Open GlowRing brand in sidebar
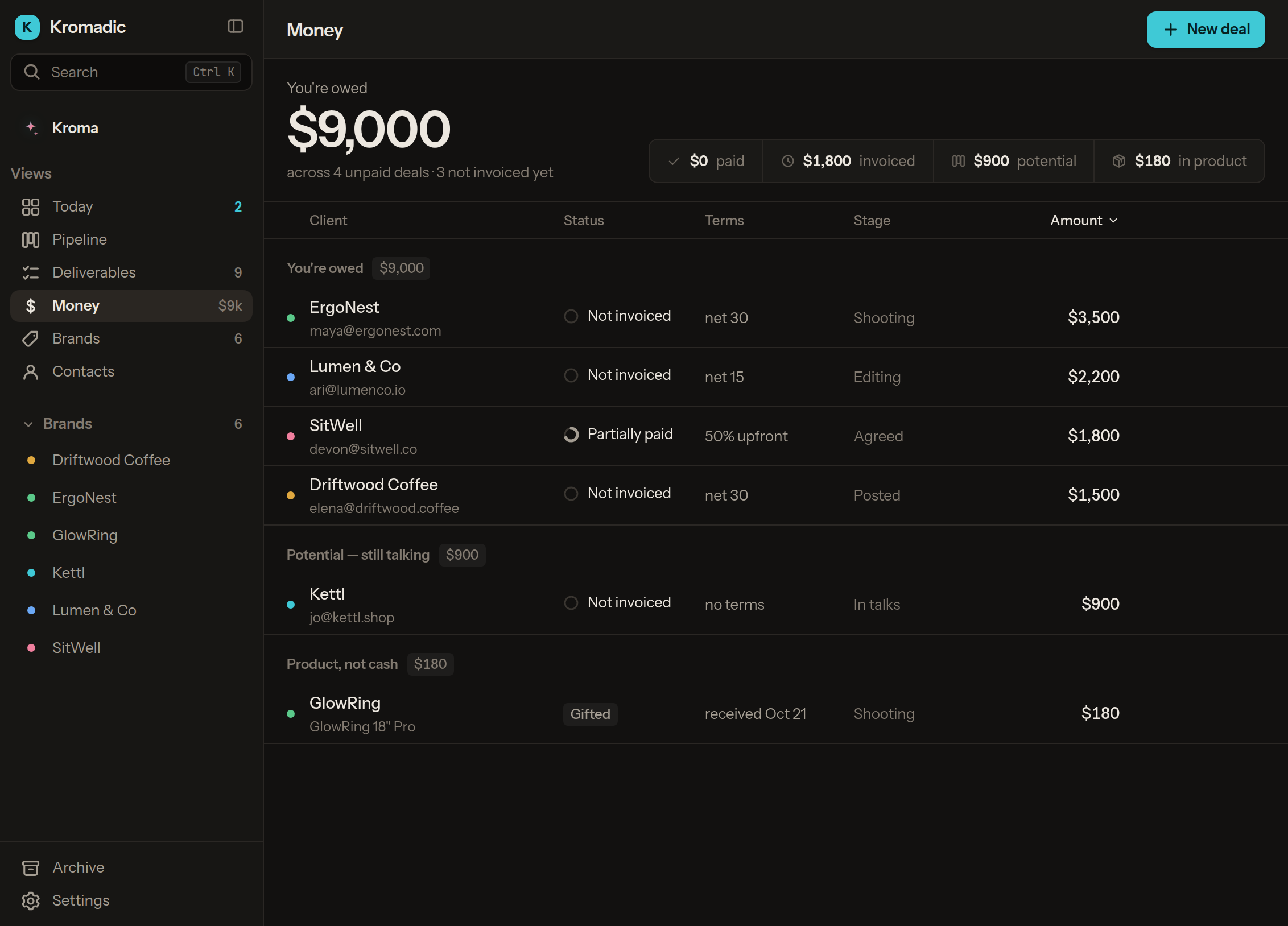Screen dimensions: 1288x926 131,535
